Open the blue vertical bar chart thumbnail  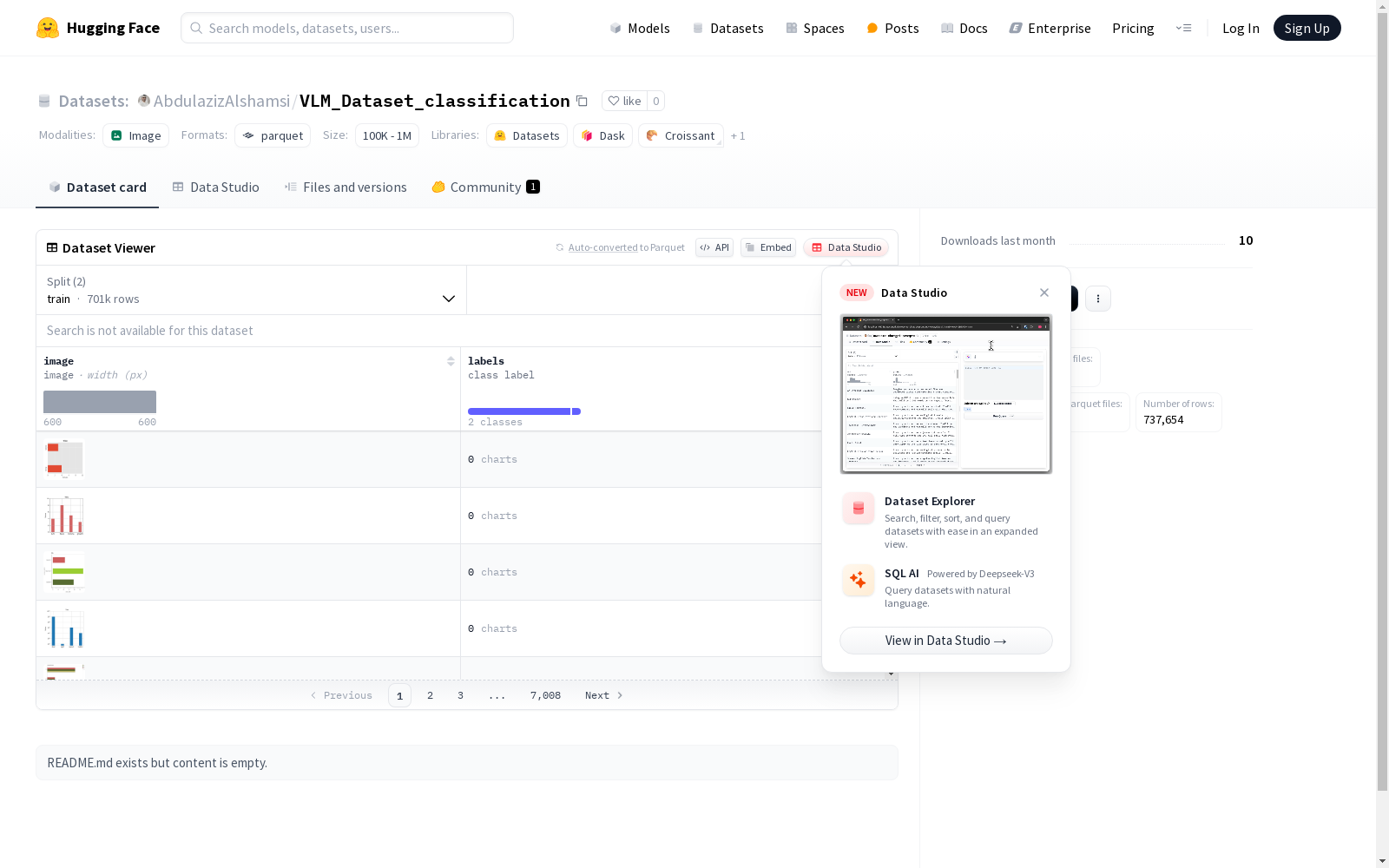(64, 628)
